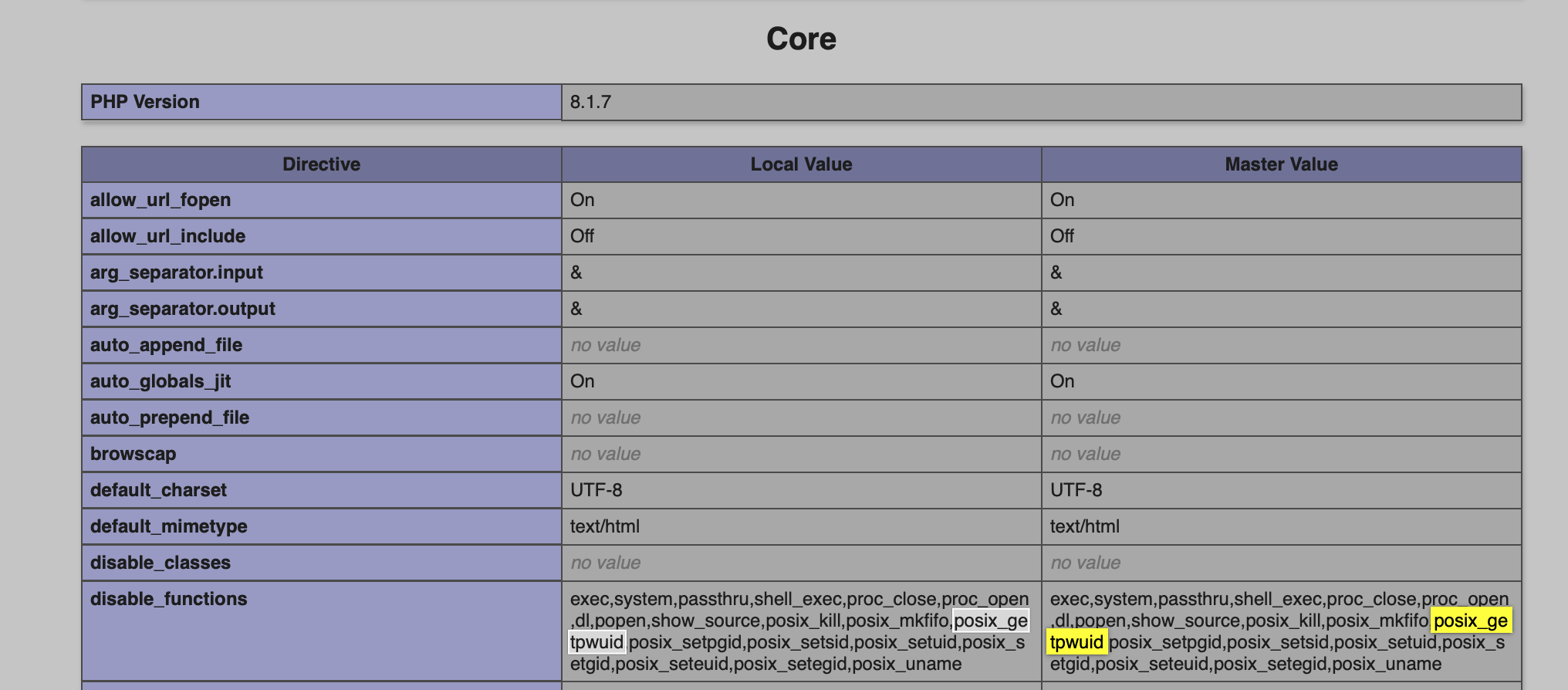Select the allow_url_include directive name
1568x690 pixels.
(x=167, y=236)
